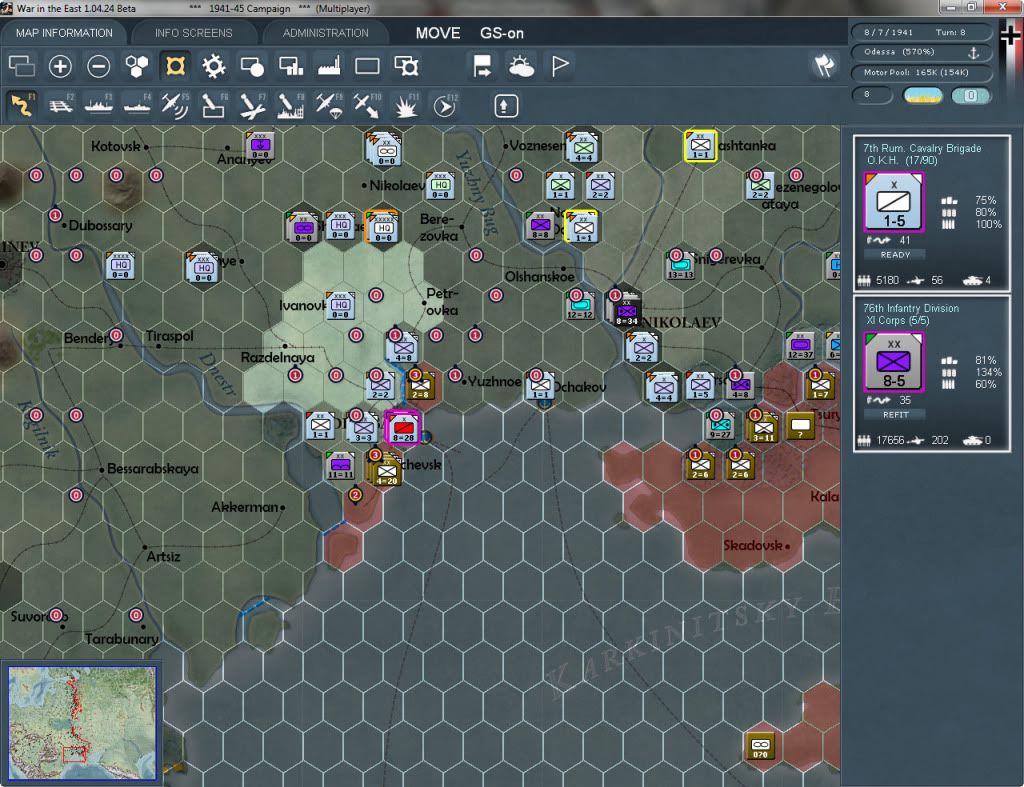Select the 11=11 unit counter near Bessarabskaya coast
1024x787 pixels.
click(x=340, y=466)
